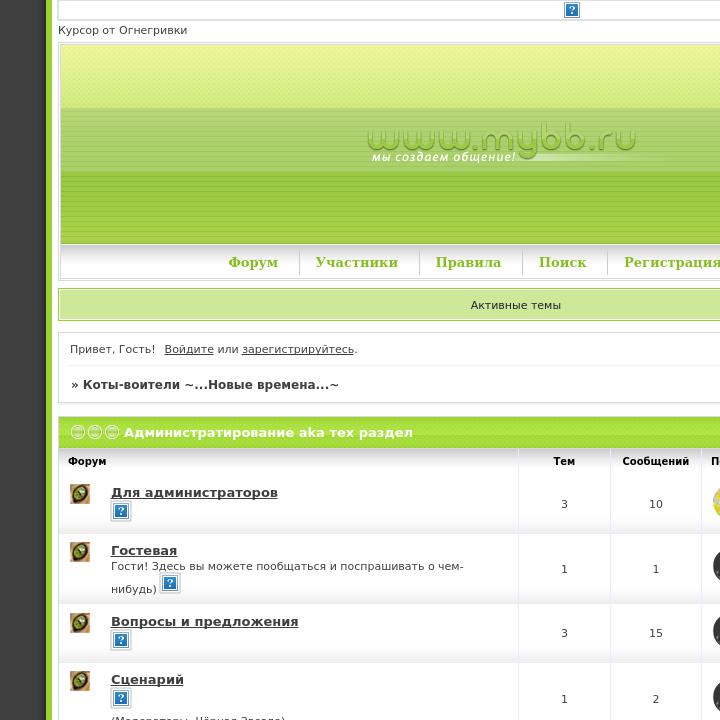The height and width of the screenshot is (720, 720).
Task: Click Курсор от Огнегривки text
Action: [x=123, y=30]
